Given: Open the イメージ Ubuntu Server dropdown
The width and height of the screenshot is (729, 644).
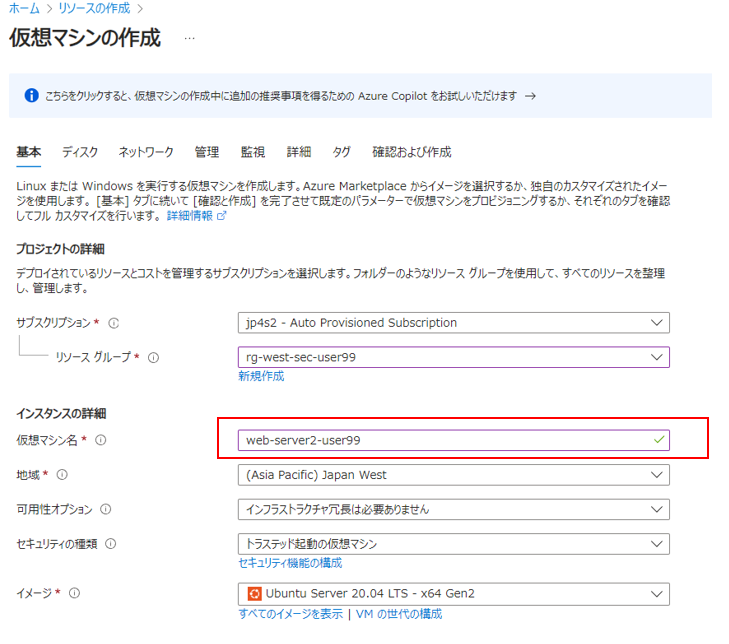Looking at the screenshot, I should click(453, 594).
